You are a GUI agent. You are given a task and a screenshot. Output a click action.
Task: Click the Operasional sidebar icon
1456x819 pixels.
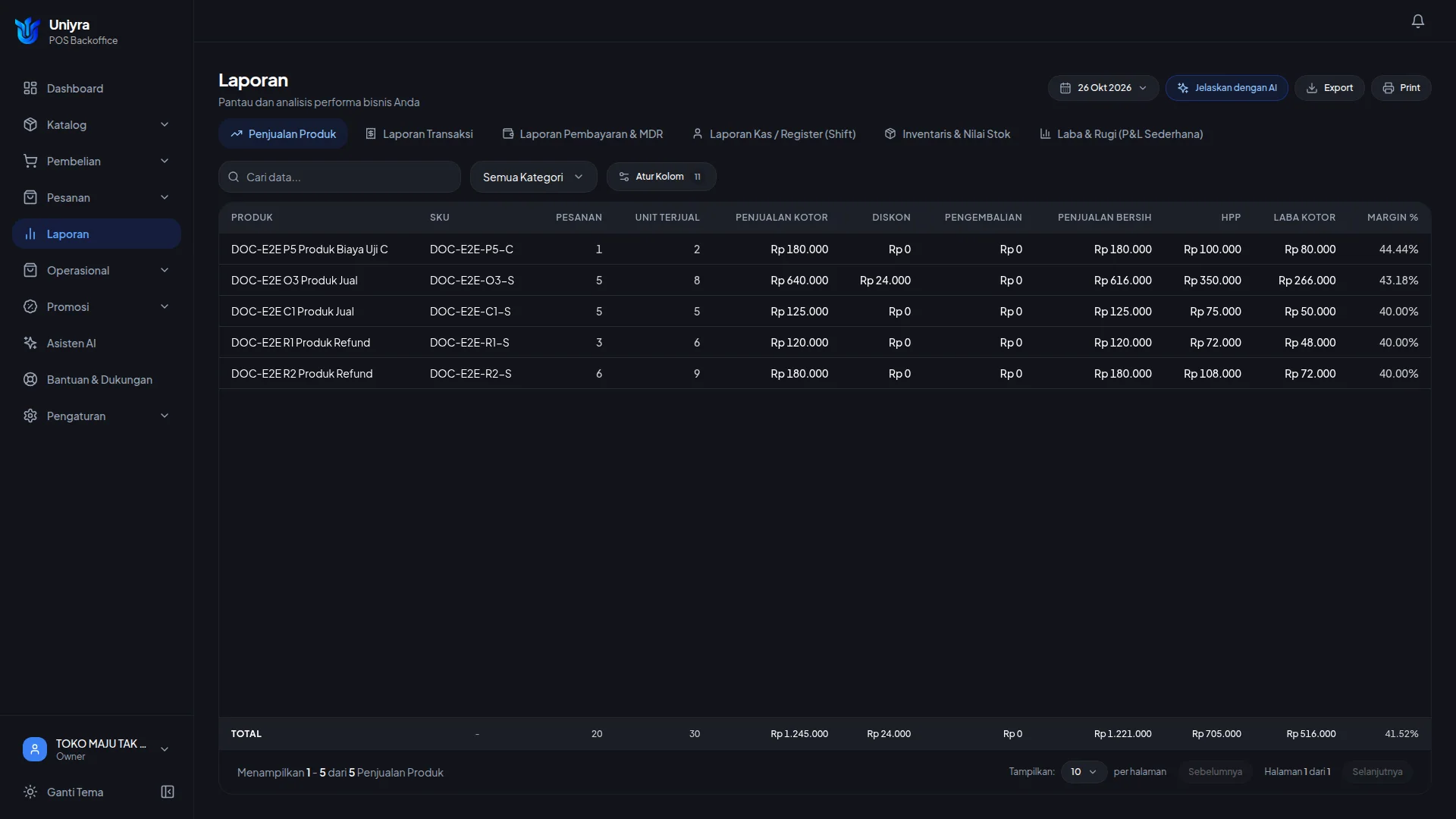[x=30, y=271]
